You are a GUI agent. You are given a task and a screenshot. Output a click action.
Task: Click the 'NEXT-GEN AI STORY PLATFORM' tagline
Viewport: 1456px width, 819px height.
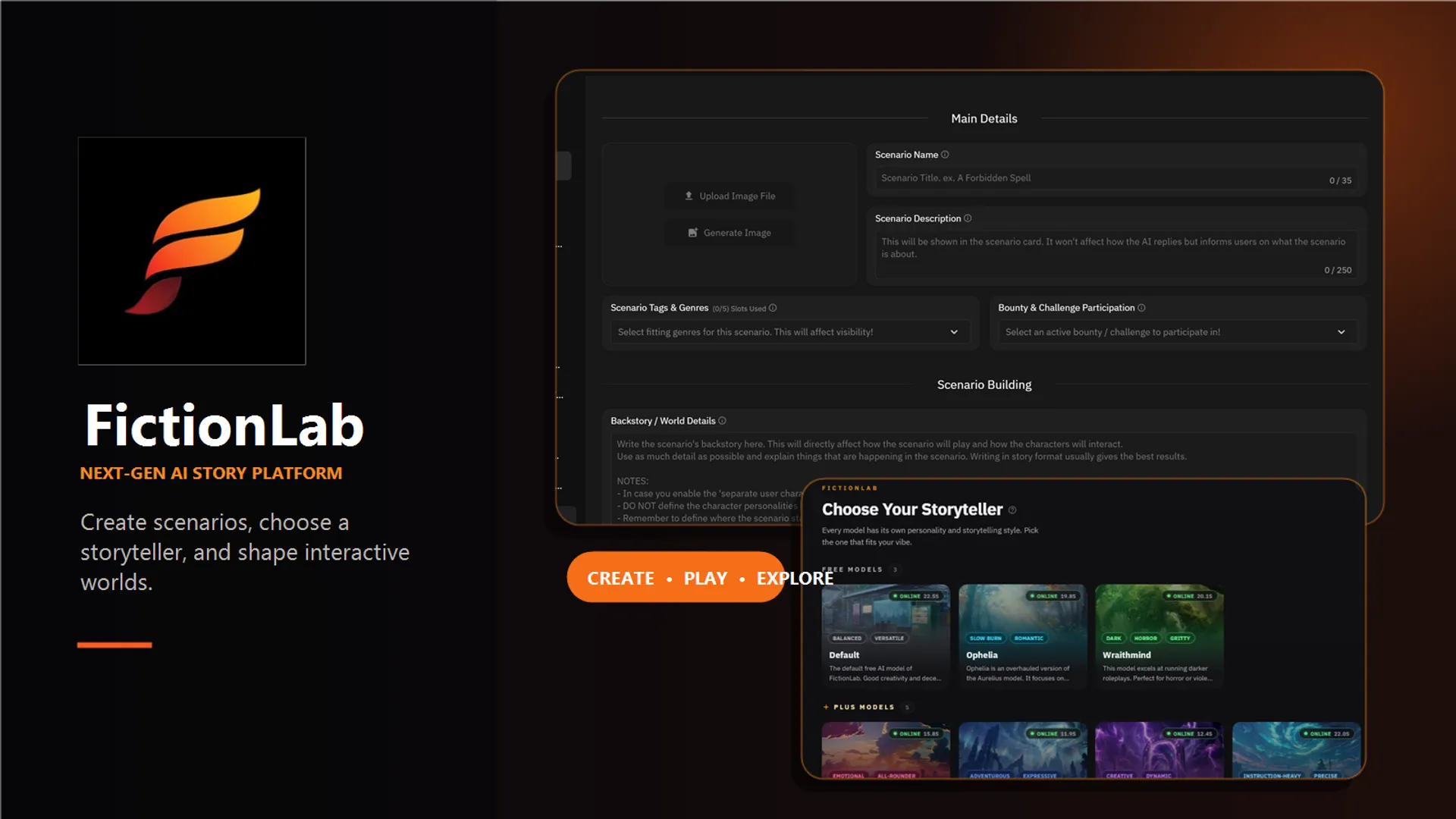[211, 473]
